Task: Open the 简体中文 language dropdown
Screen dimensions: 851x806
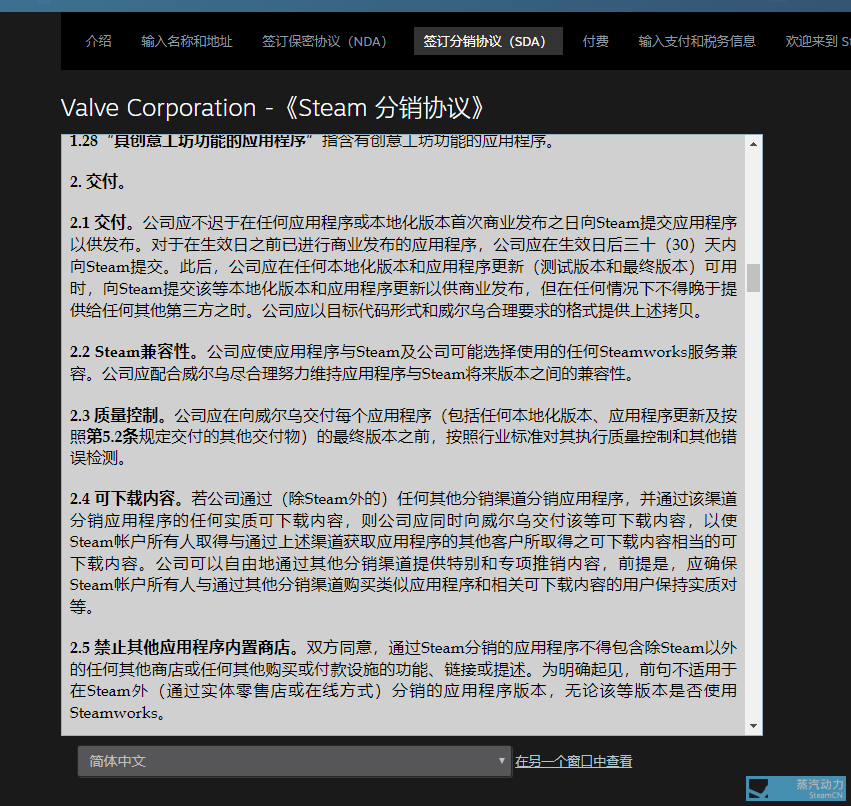Action: point(295,761)
